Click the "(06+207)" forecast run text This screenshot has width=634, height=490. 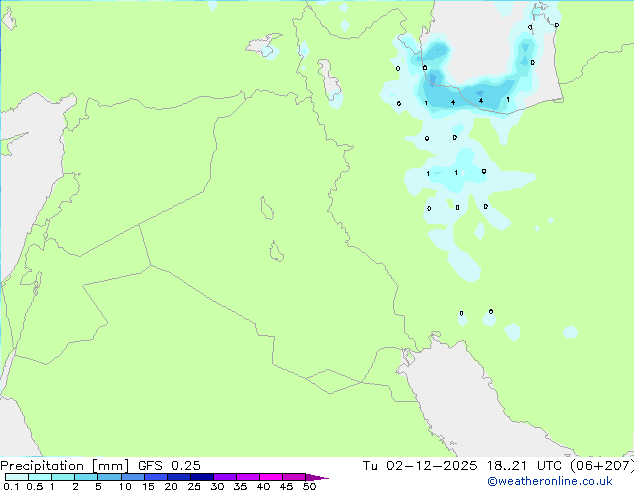click(602, 466)
